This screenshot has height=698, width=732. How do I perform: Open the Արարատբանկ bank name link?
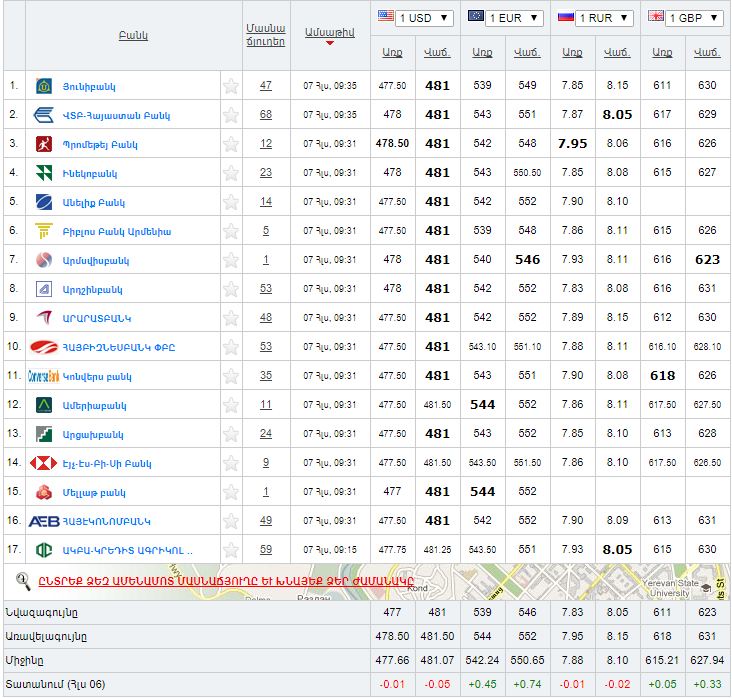(x=97, y=318)
